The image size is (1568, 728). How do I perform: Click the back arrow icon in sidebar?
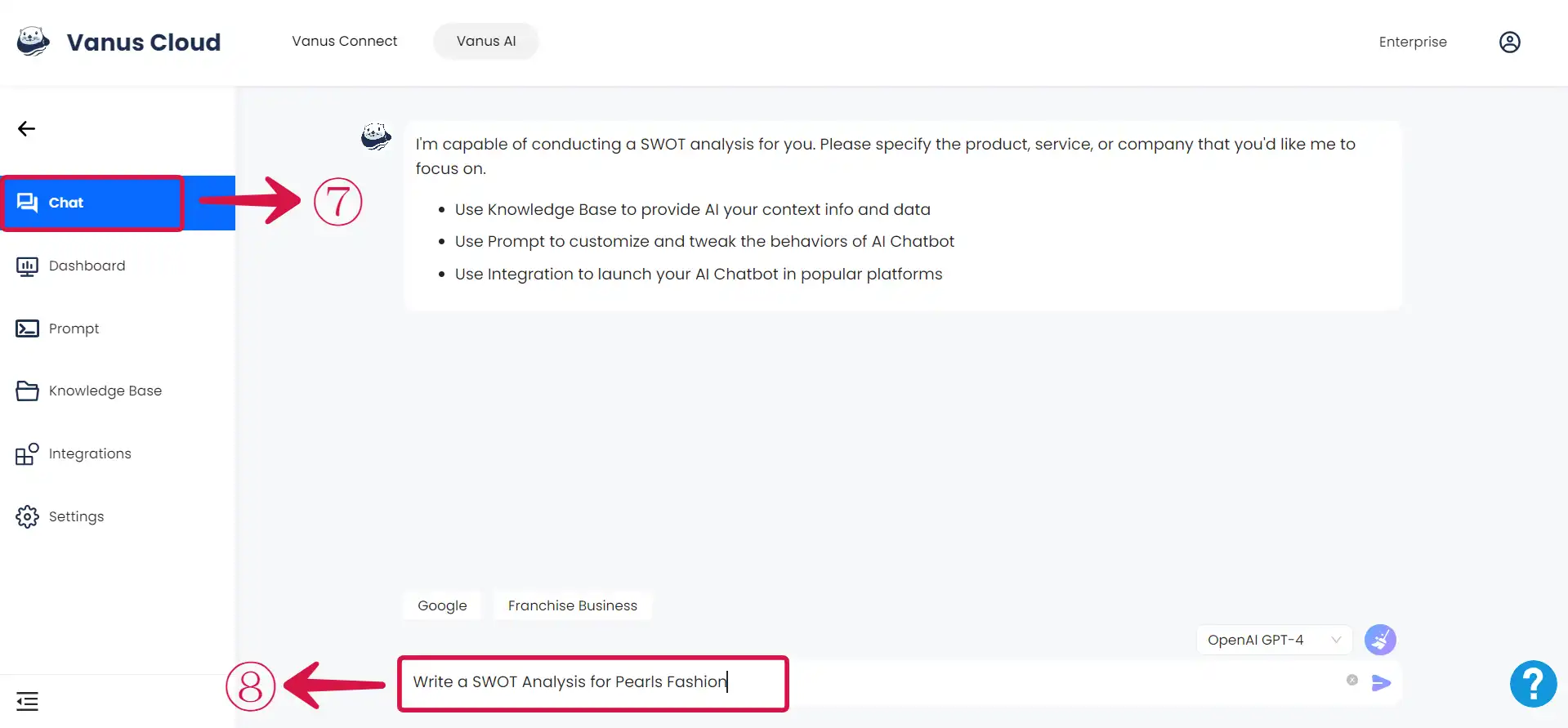click(26, 128)
